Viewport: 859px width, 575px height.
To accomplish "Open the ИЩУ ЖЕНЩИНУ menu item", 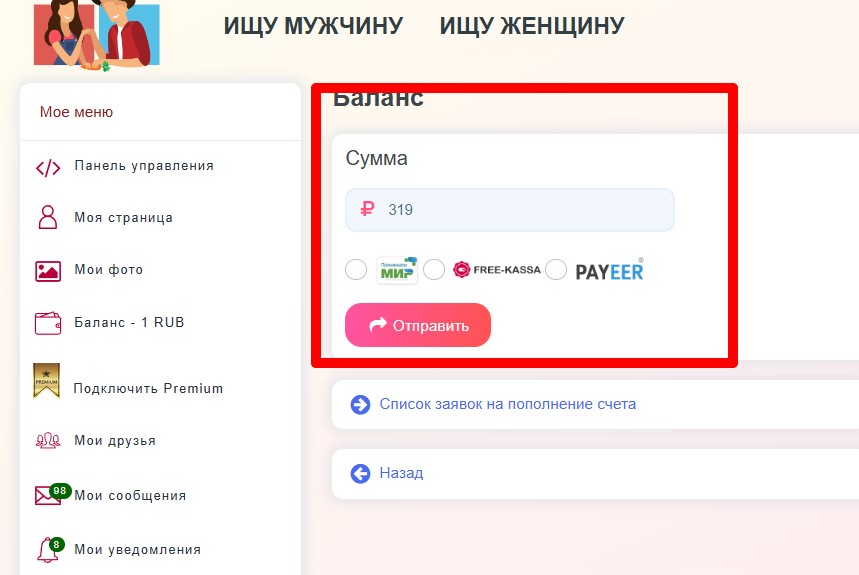I will pos(532,26).
